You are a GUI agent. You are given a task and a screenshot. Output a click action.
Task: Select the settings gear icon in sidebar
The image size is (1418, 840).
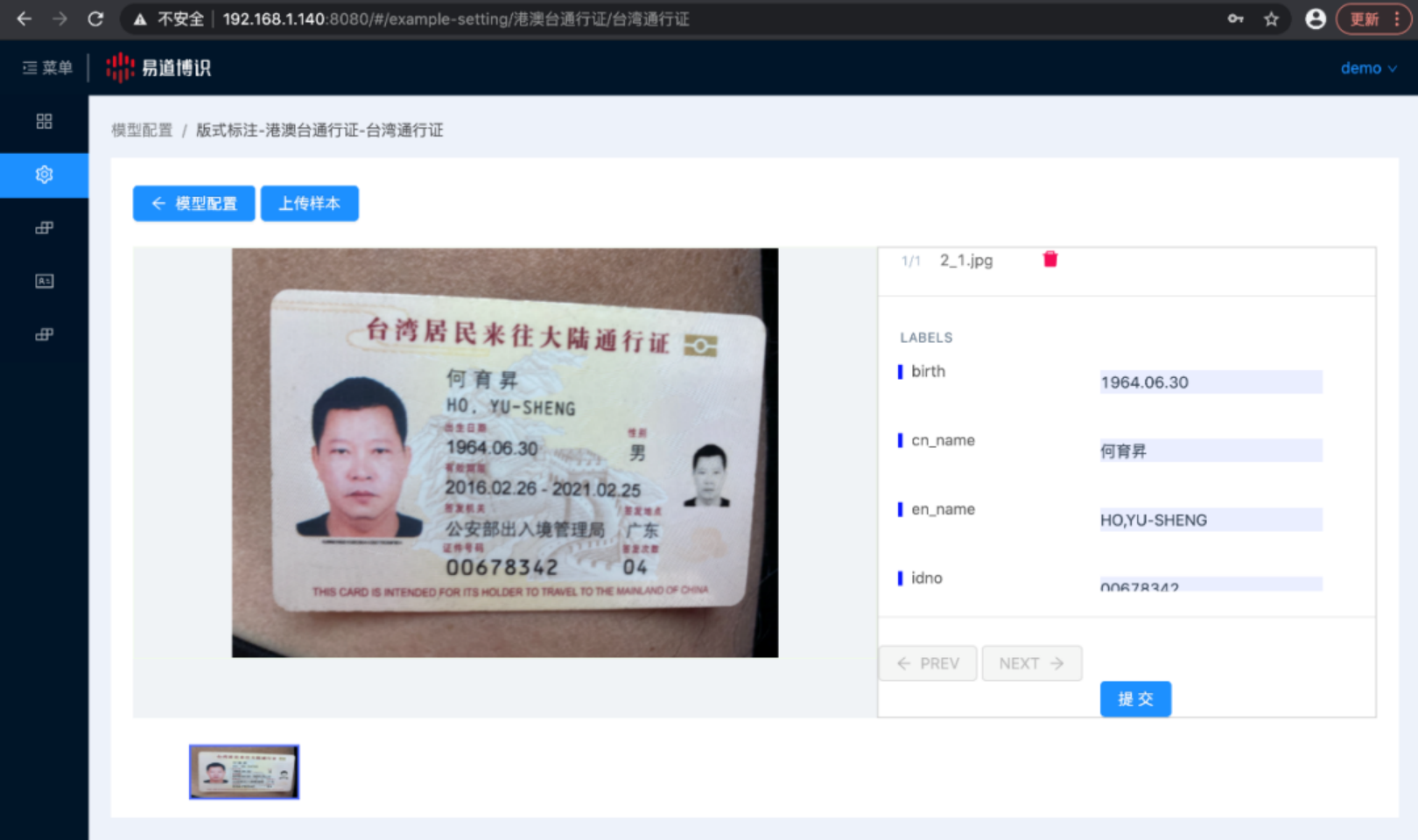pyautogui.click(x=44, y=175)
